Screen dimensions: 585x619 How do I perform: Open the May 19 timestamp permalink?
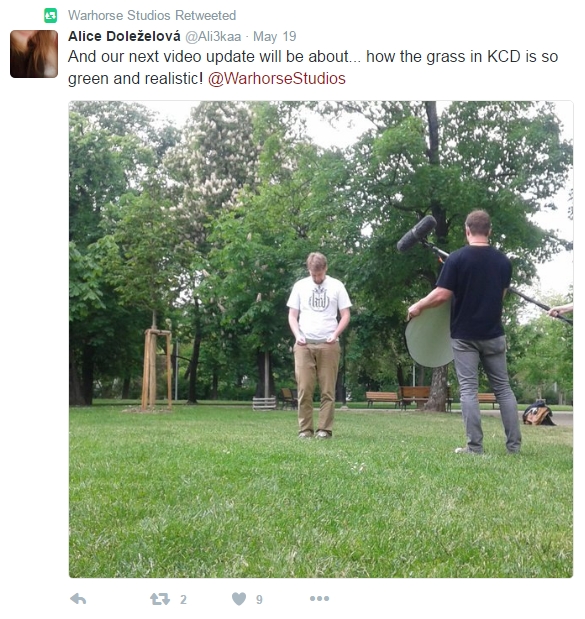274,36
